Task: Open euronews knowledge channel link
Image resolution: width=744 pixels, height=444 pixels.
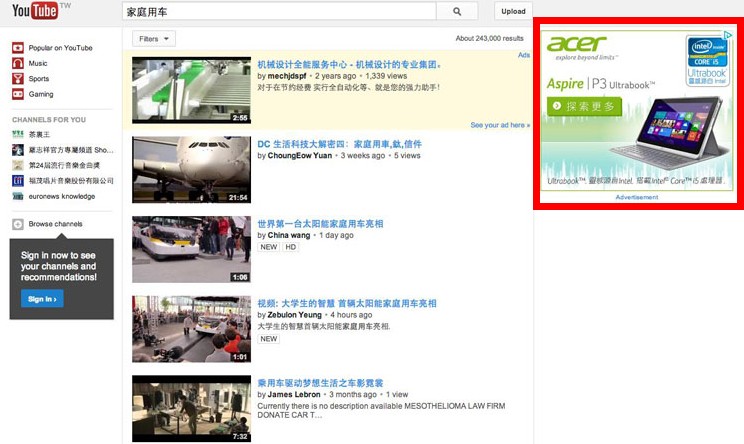Action: pyautogui.click(x=62, y=196)
